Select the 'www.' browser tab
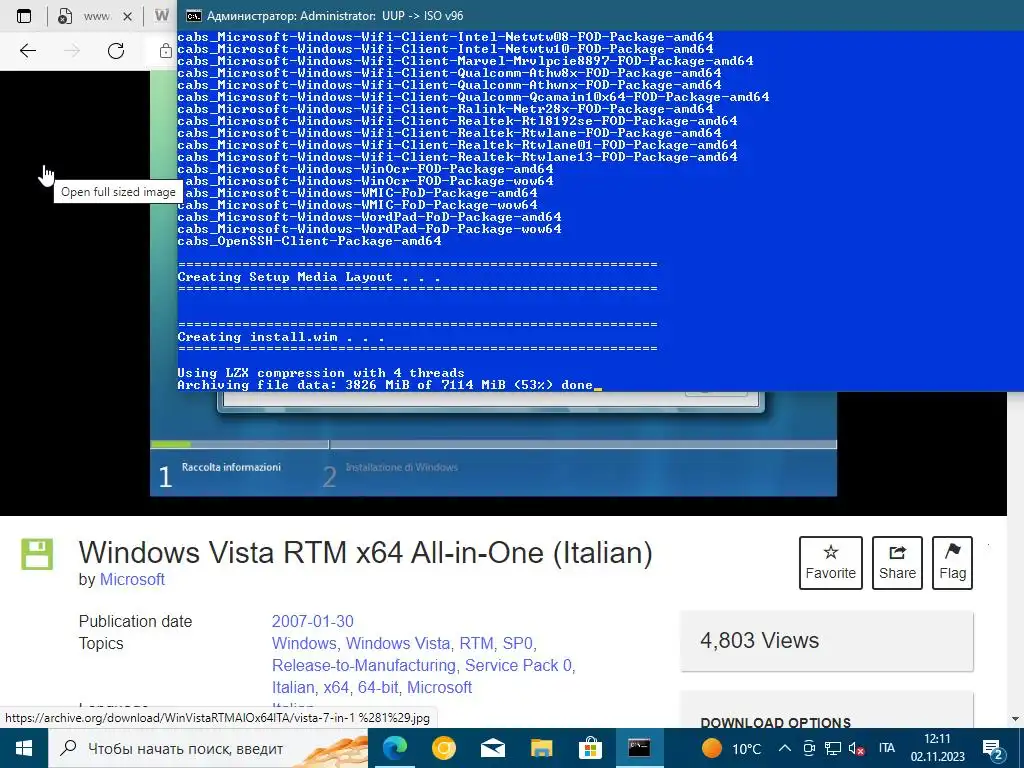 95,16
